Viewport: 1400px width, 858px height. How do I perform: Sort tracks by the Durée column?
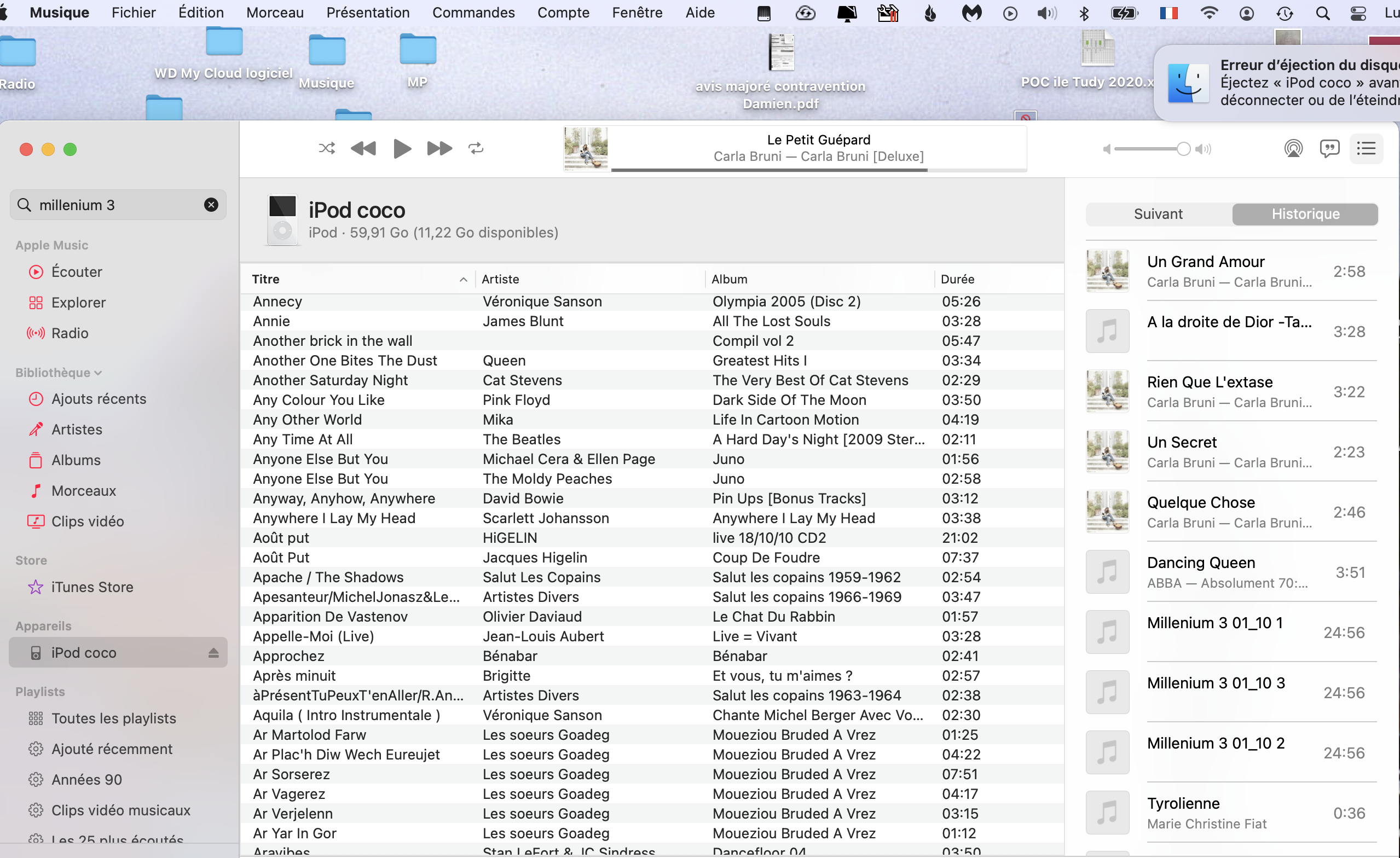[957, 279]
